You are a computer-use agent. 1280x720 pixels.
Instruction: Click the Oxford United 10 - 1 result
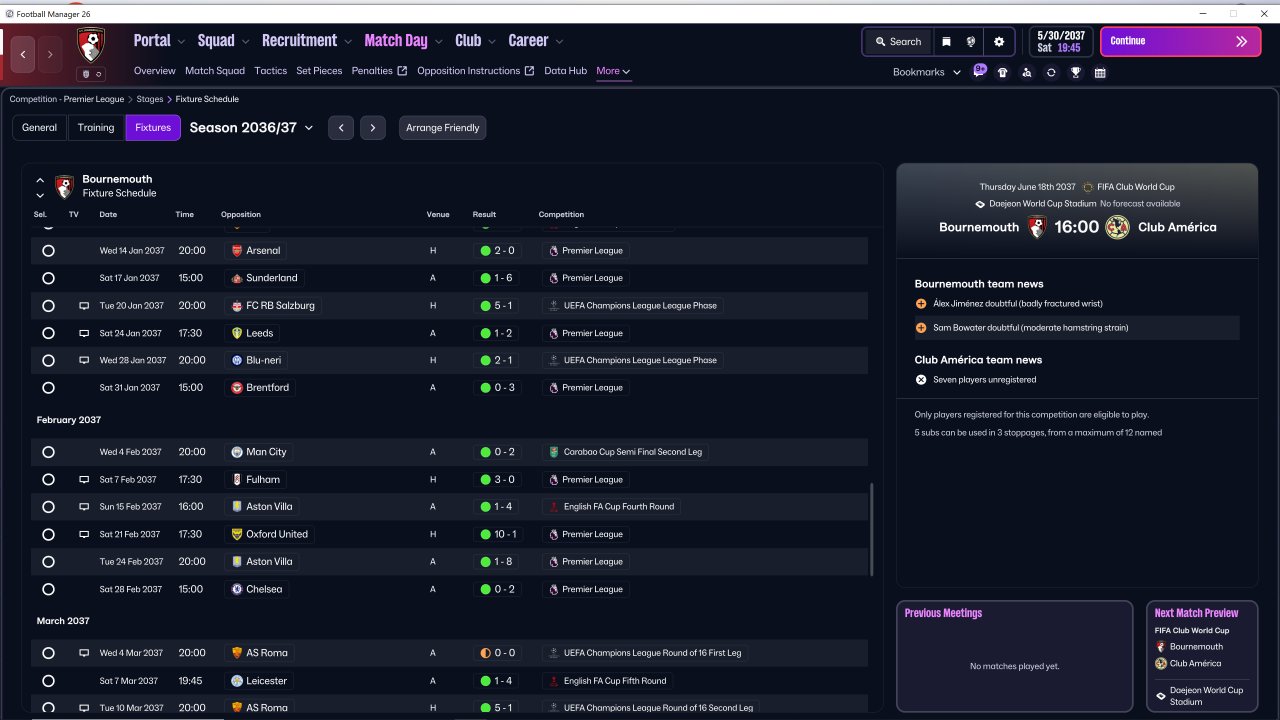pyautogui.click(x=498, y=535)
